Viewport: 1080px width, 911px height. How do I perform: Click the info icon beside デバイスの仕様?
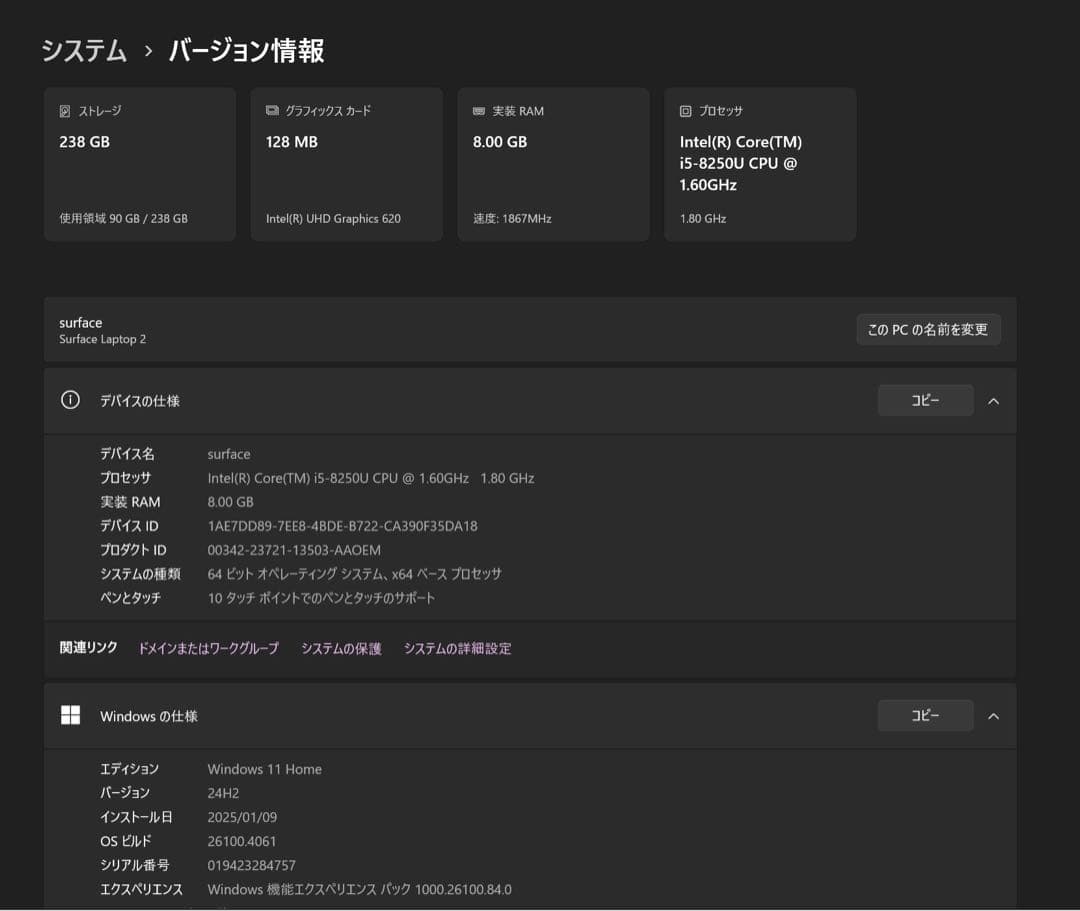70,400
